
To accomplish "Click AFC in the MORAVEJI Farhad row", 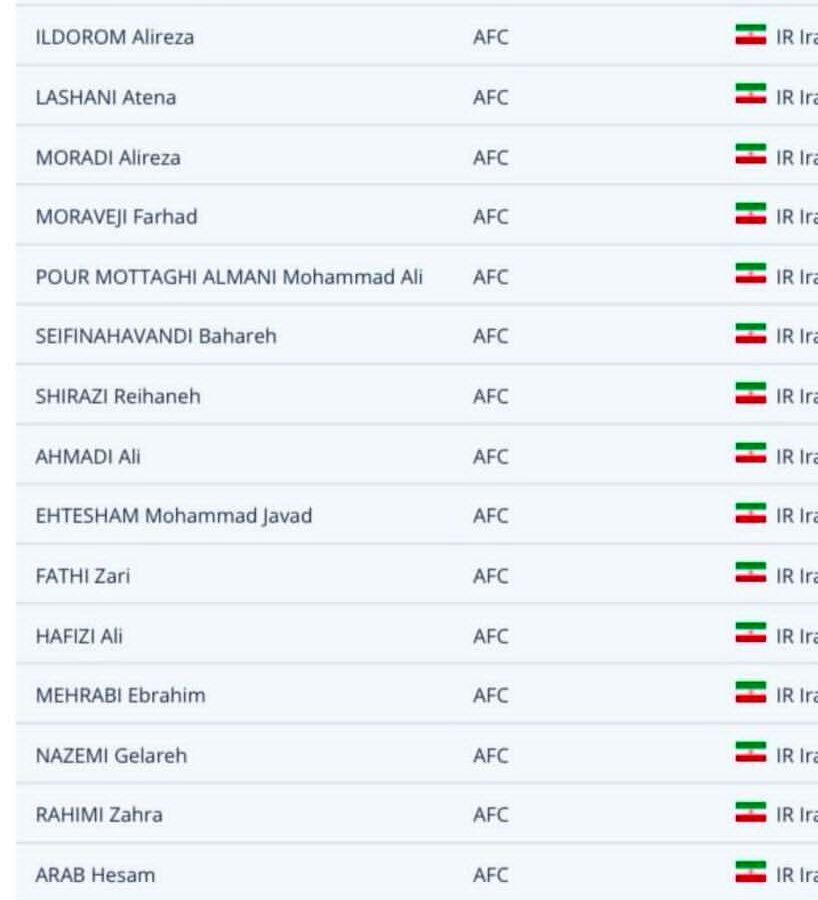I will coord(491,217).
